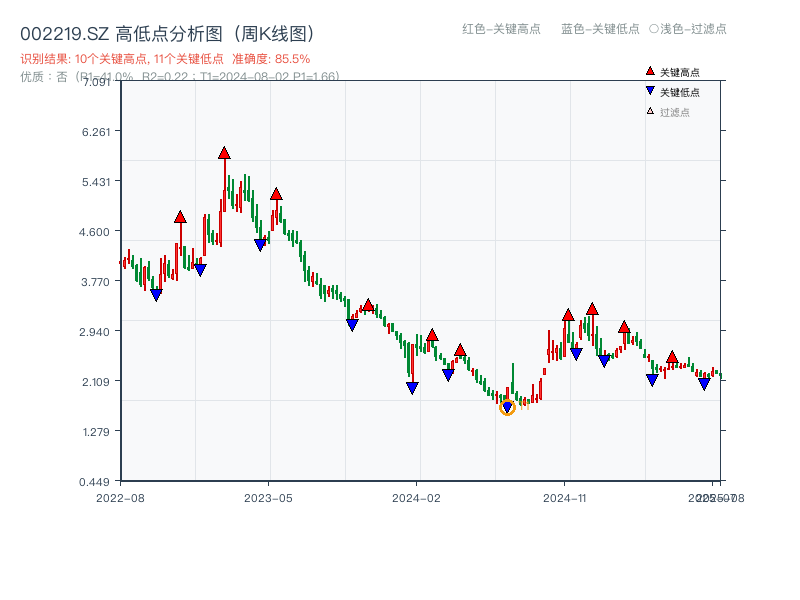Click the red color indicator beside 关键高点 text
This screenshot has height=600, width=800.
coord(649,72)
